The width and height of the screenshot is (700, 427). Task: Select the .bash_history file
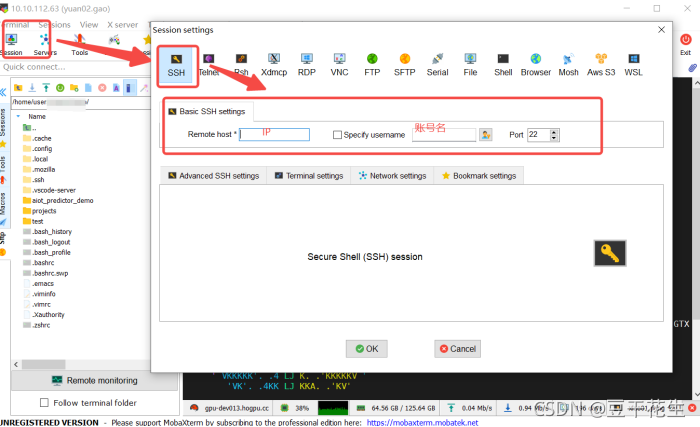[x=47, y=231]
